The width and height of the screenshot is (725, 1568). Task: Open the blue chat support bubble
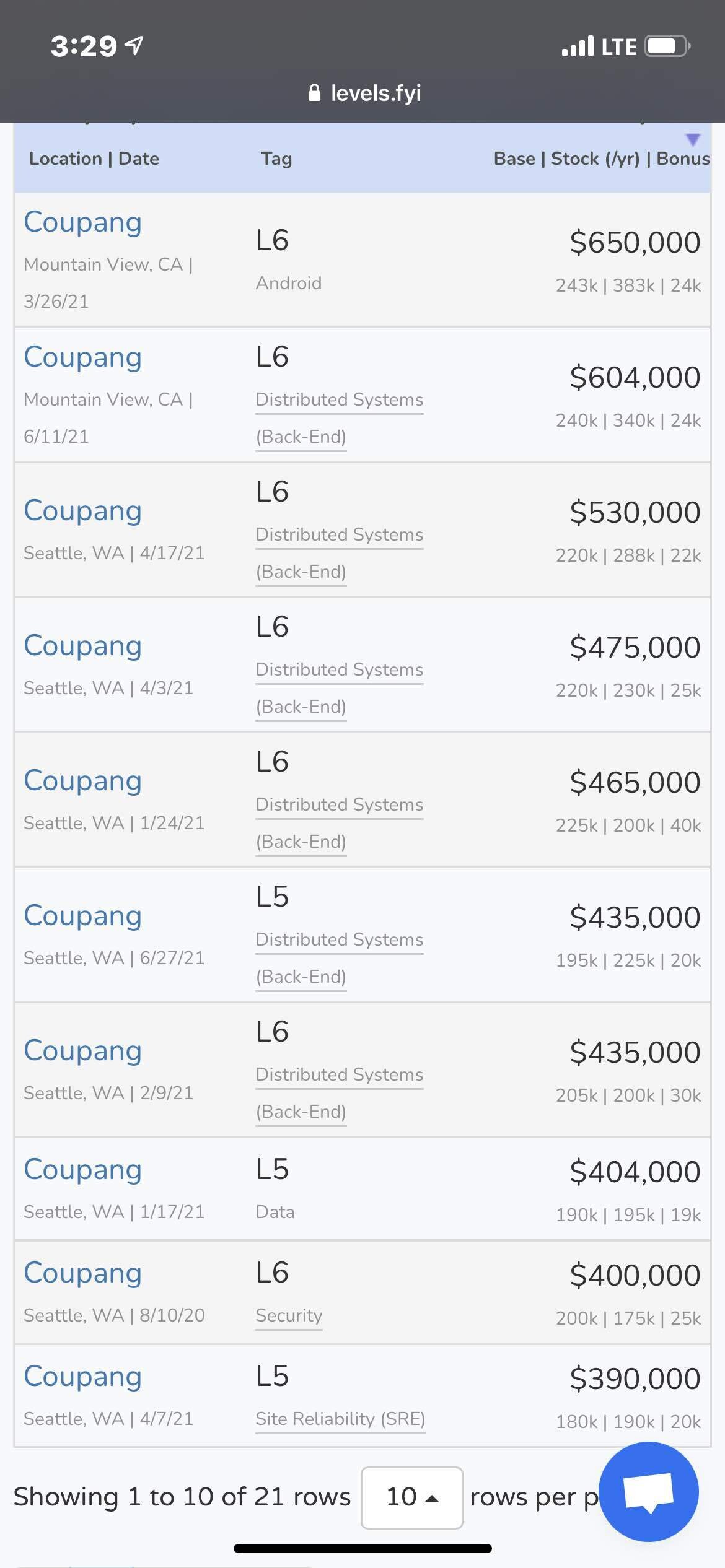click(x=649, y=1491)
